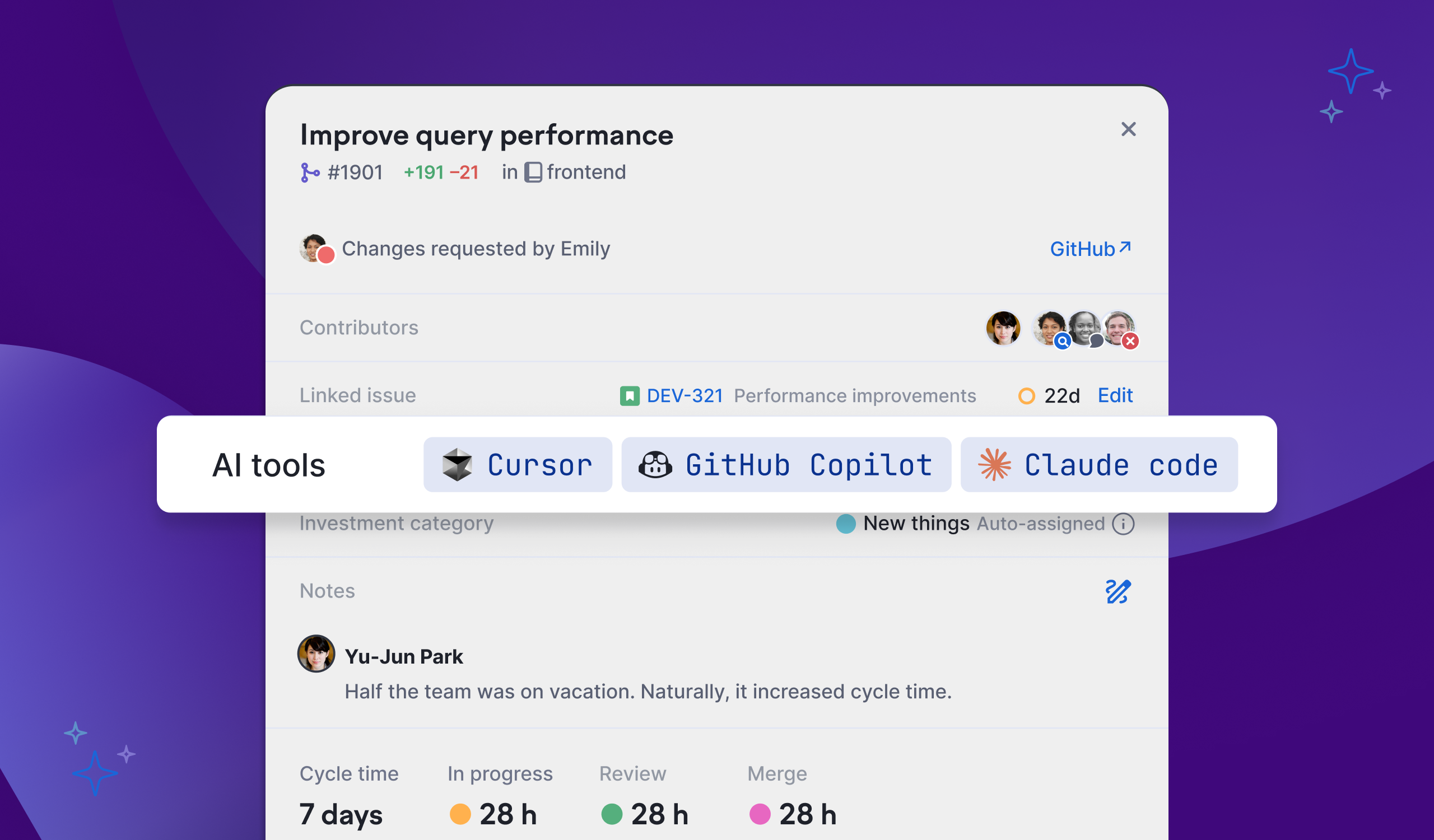Click the frontend repository icon

[x=533, y=172]
